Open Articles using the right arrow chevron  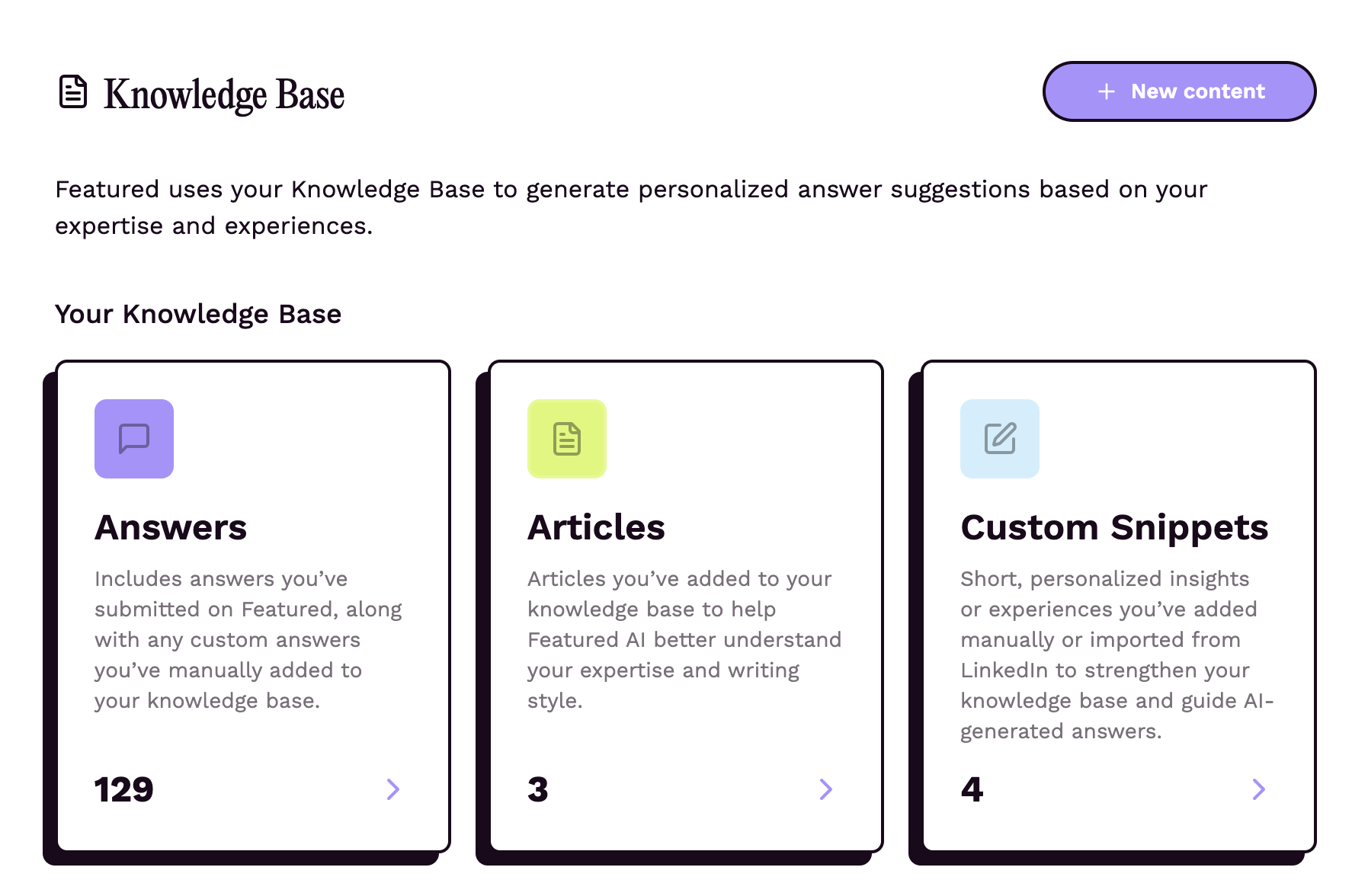826,790
